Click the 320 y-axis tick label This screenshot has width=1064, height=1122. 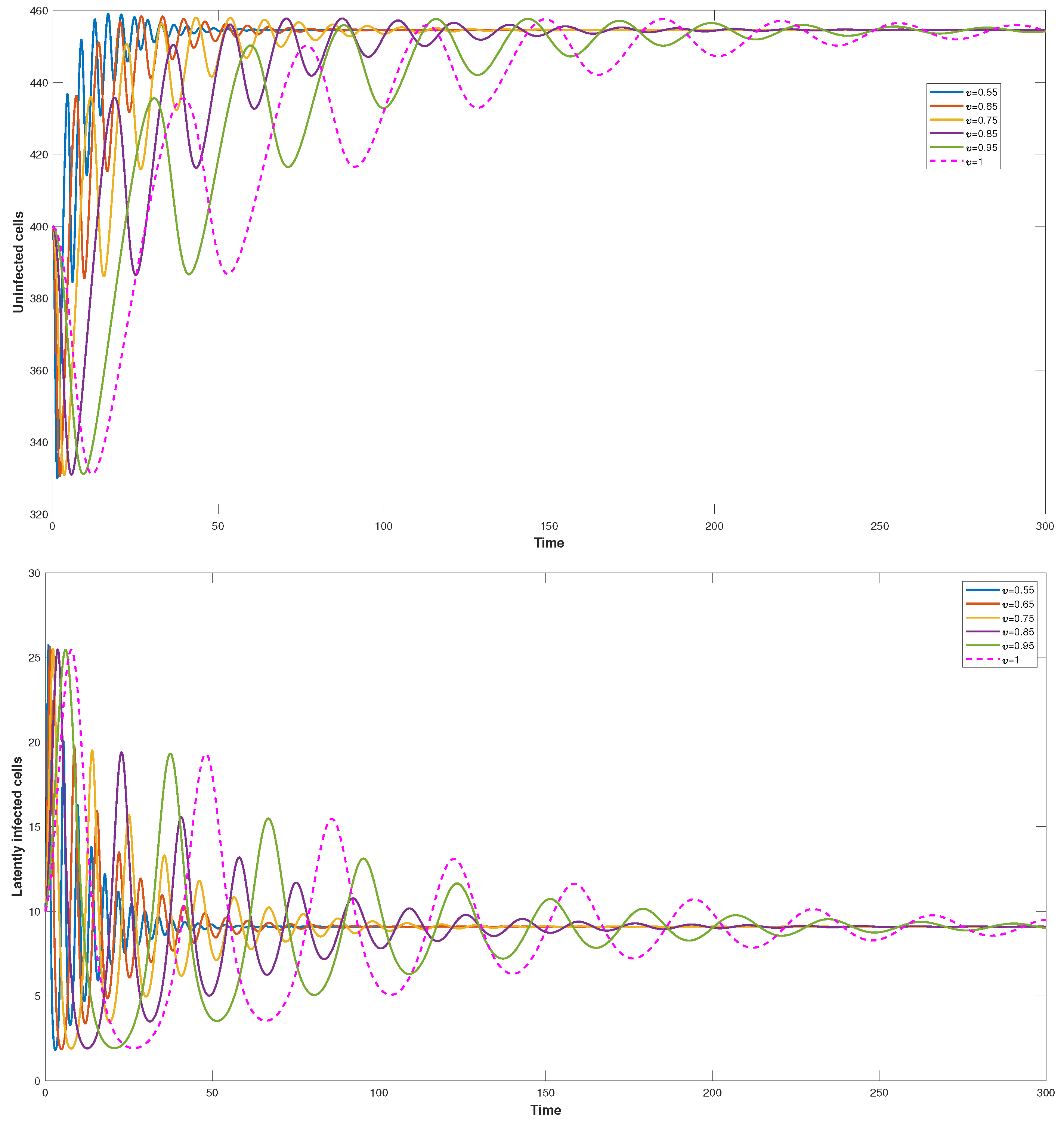point(38,515)
